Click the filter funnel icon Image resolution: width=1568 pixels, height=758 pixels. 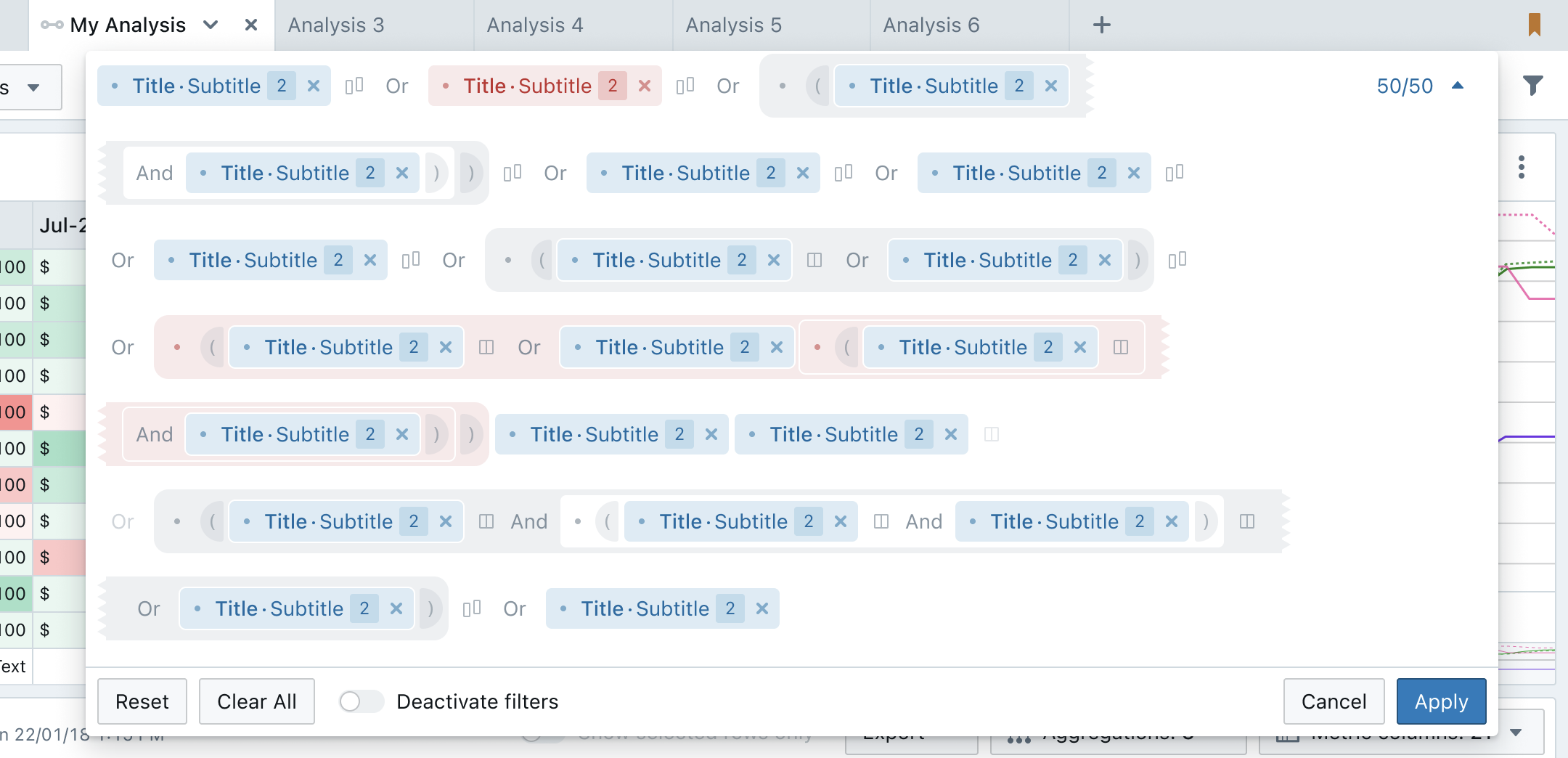(1532, 86)
